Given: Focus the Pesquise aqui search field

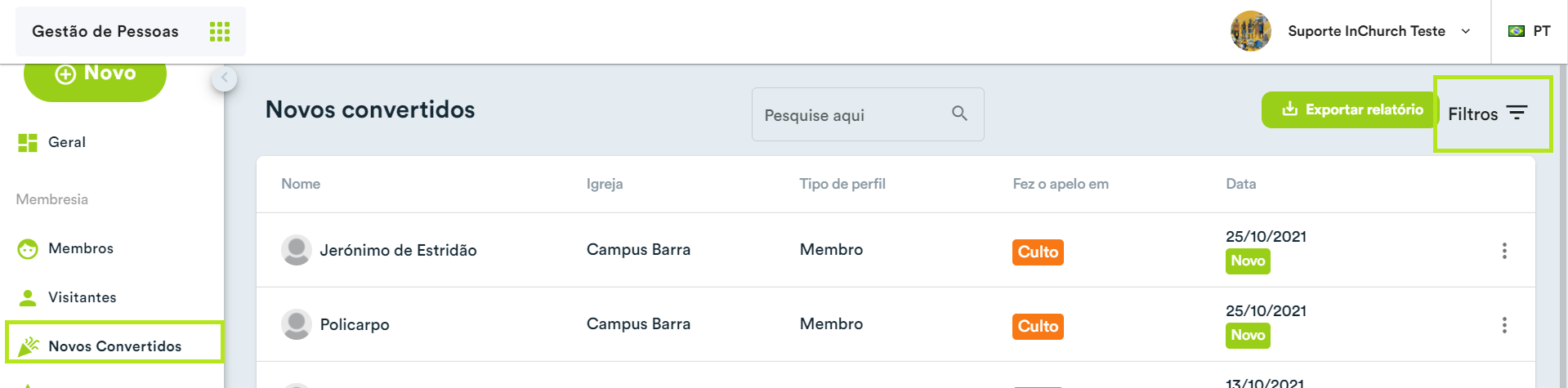Looking at the screenshot, I should [868, 114].
